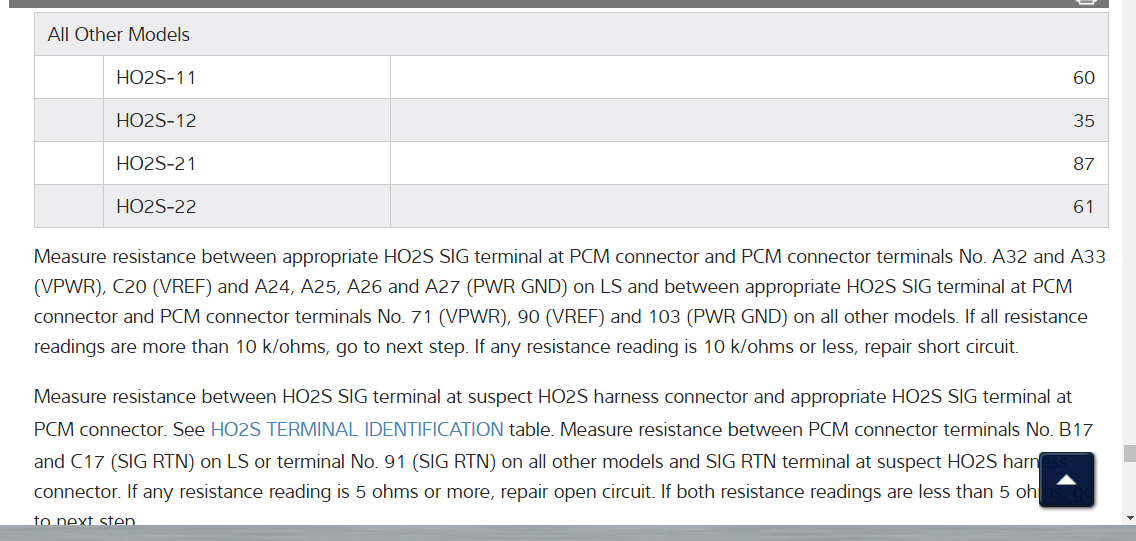Image resolution: width=1136 pixels, height=541 pixels.
Task: Click the empty first cell of the HO2S-11 row
Action: [69, 77]
